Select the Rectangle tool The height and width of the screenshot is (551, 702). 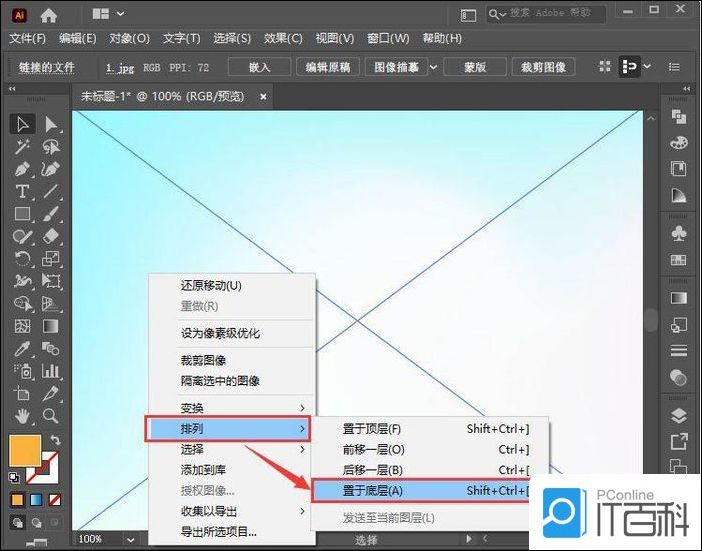click(22, 214)
